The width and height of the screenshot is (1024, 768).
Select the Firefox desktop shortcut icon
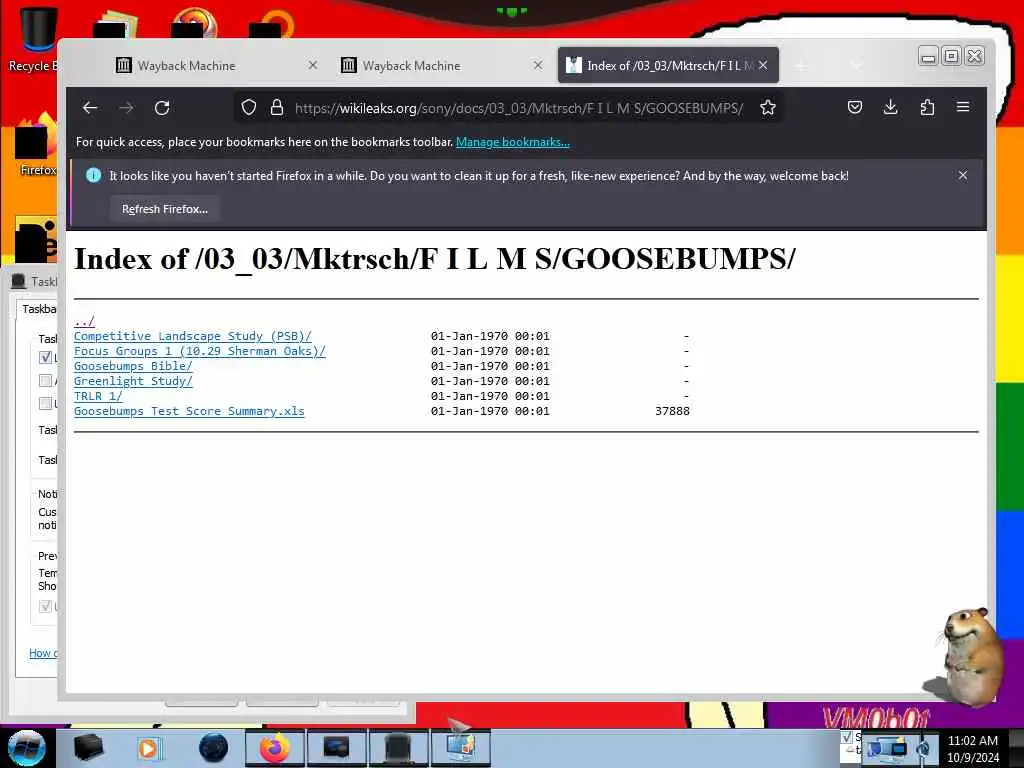pos(36,145)
